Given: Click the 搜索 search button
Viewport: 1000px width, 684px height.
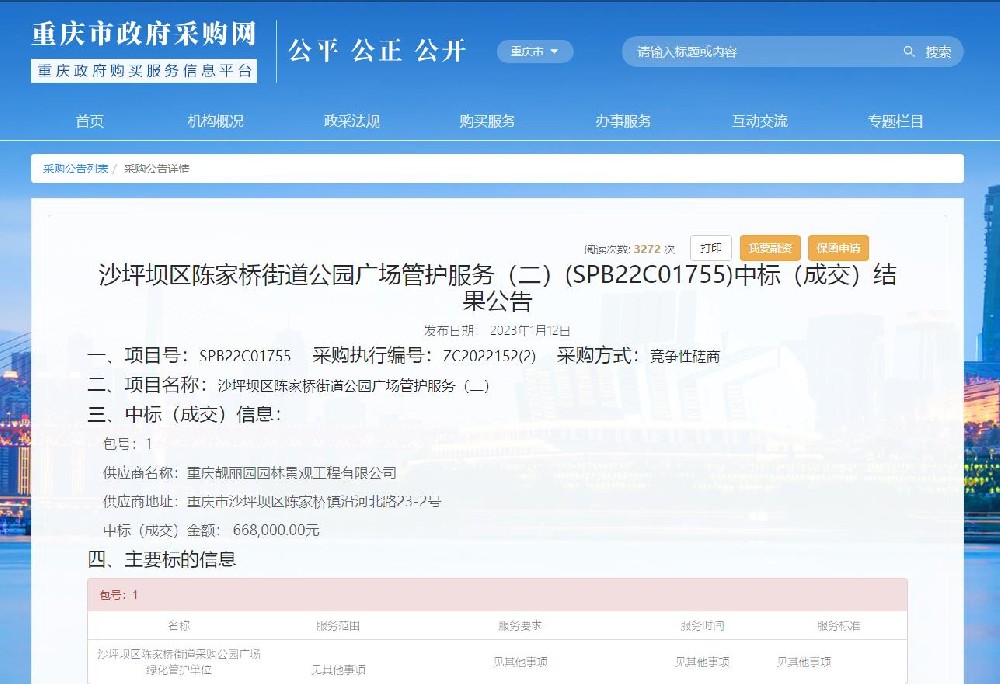Looking at the screenshot, I should tap(938, 52).
